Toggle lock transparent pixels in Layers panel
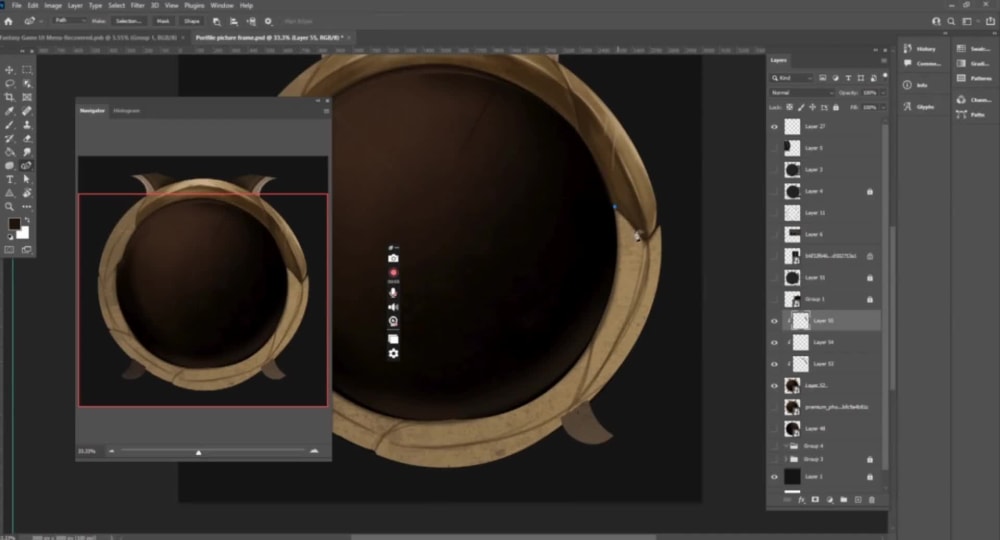This screenshot has height=540, width=1000. (790, 108)
